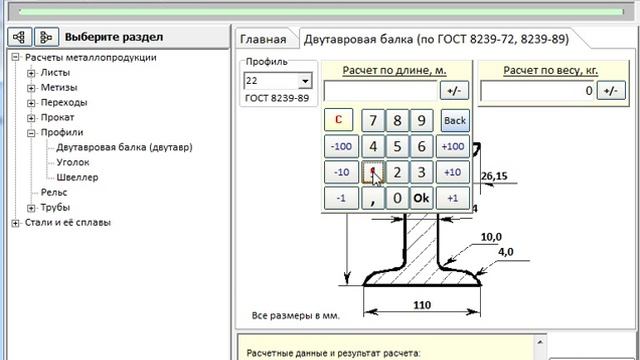Tap the Back keypad button
640x360 pixels.
point(455,120)
